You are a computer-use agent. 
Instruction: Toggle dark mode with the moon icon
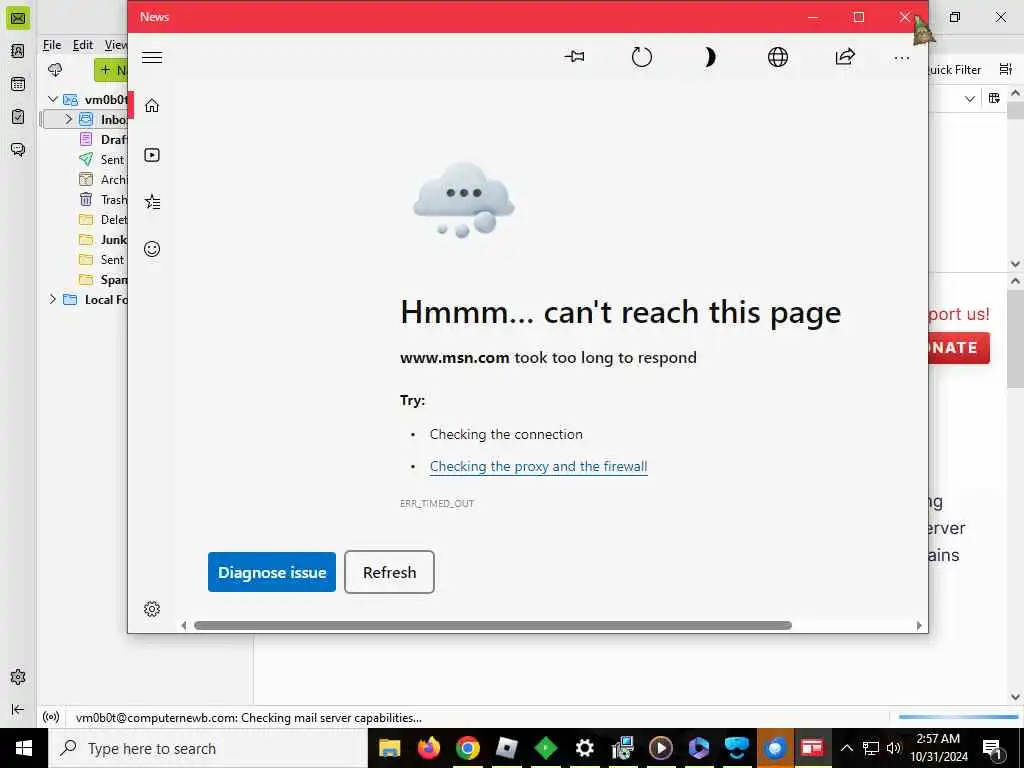[x=709, y=57]
